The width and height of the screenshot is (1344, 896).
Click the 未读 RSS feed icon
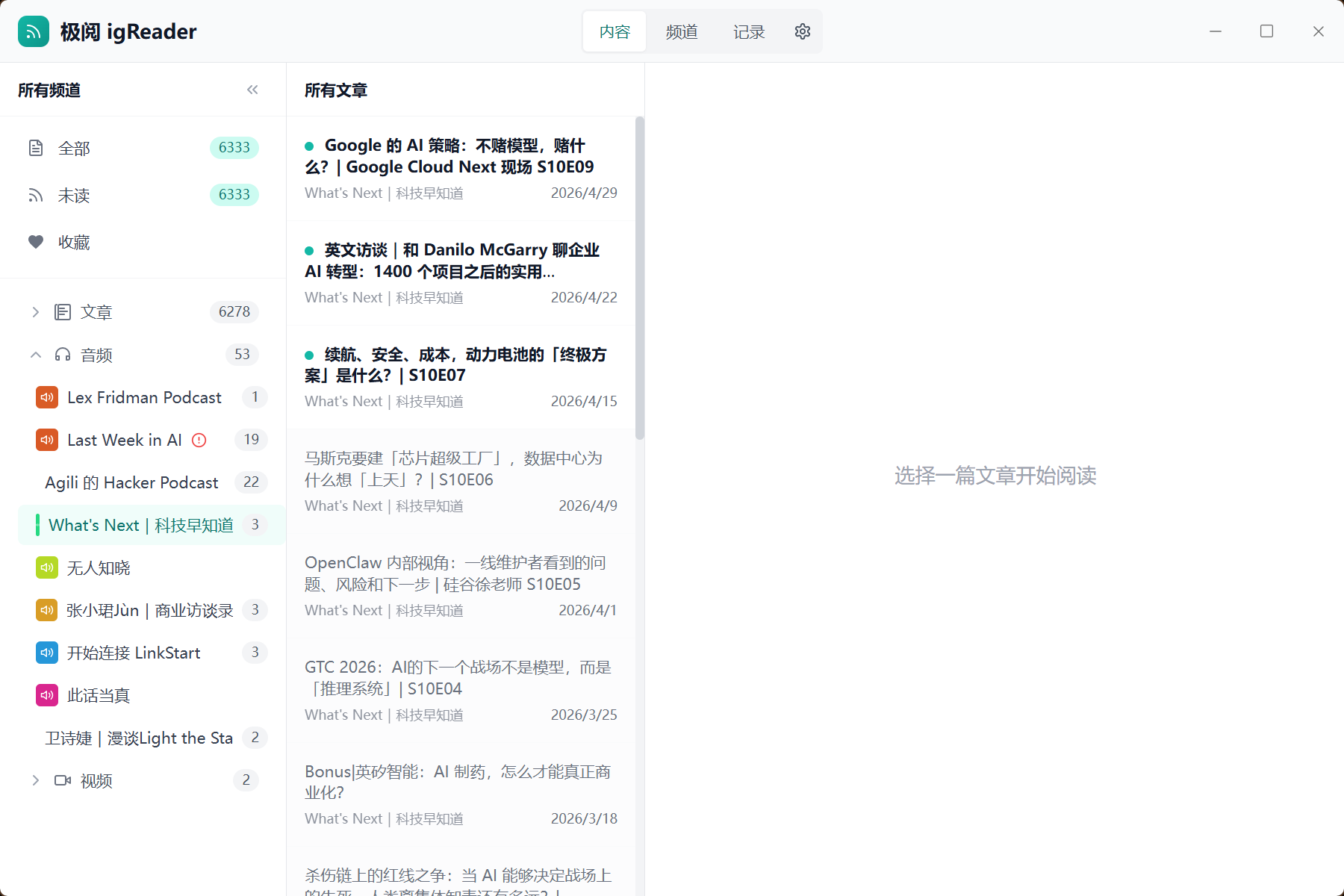pos(36,195)
